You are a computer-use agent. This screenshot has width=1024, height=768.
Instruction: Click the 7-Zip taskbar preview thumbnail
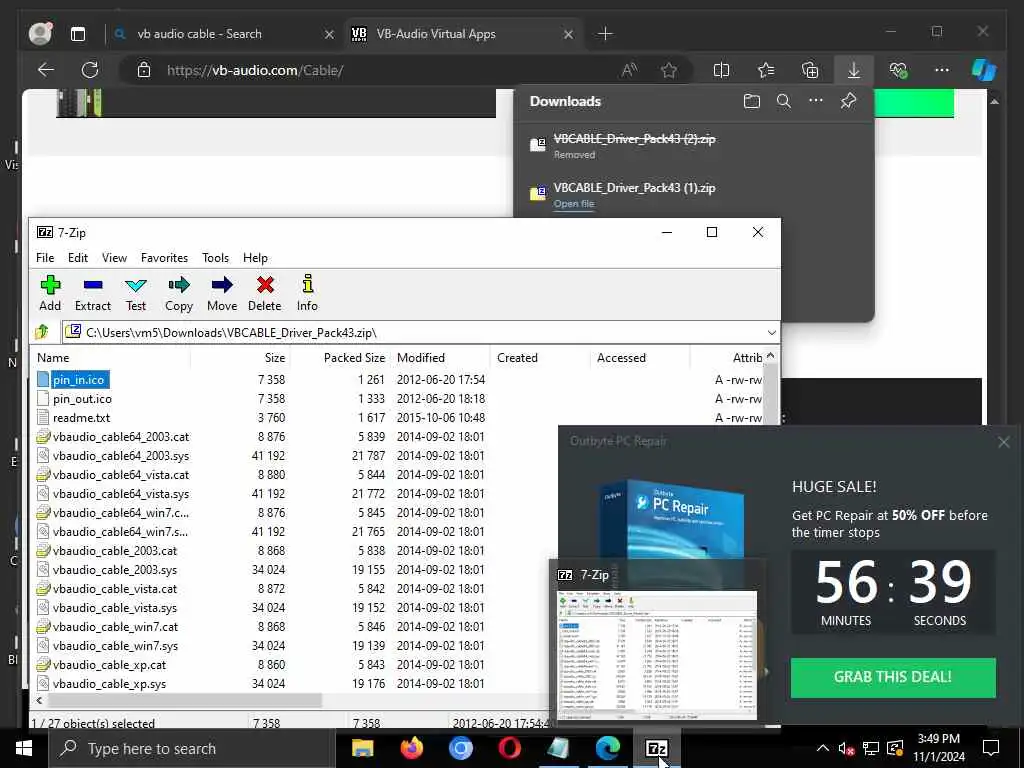[658, 655]
